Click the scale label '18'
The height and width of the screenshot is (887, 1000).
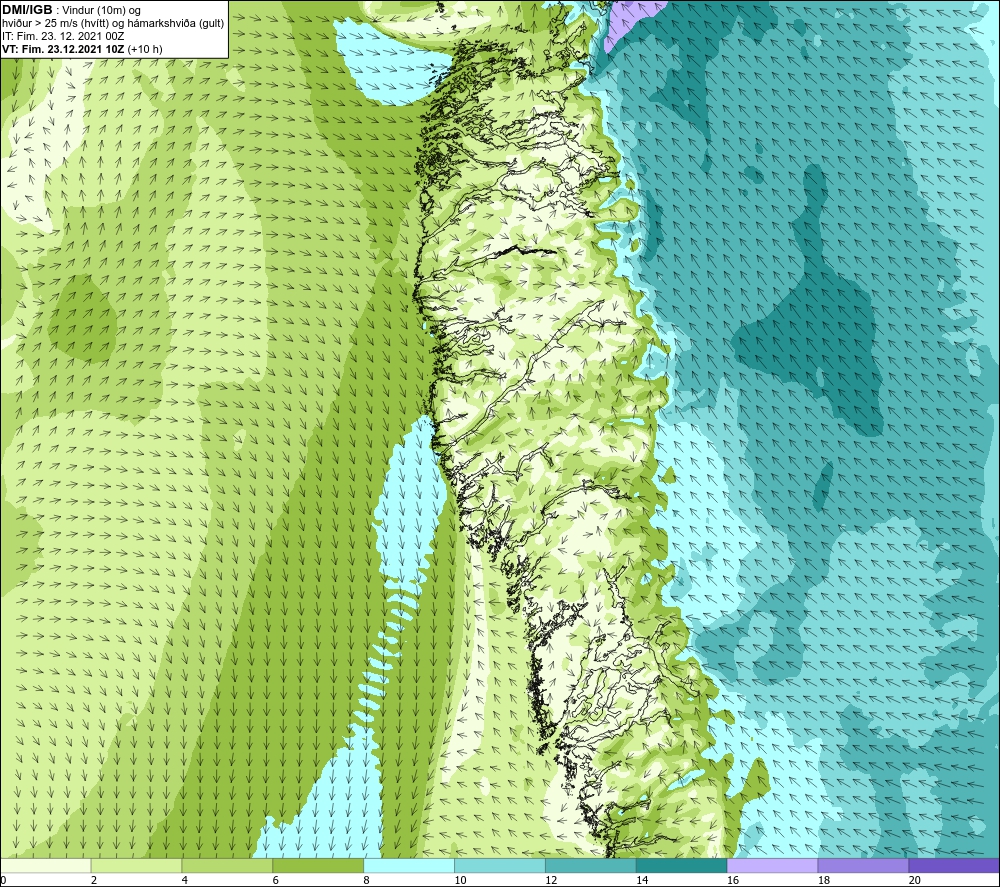(824, 880)
